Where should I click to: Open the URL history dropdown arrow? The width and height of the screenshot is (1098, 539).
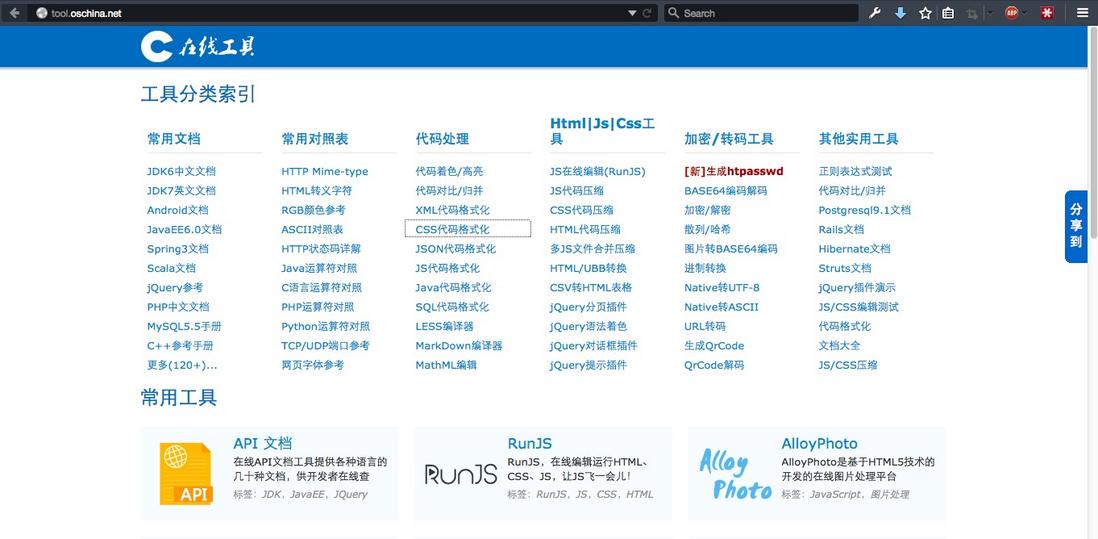(632, 13)
